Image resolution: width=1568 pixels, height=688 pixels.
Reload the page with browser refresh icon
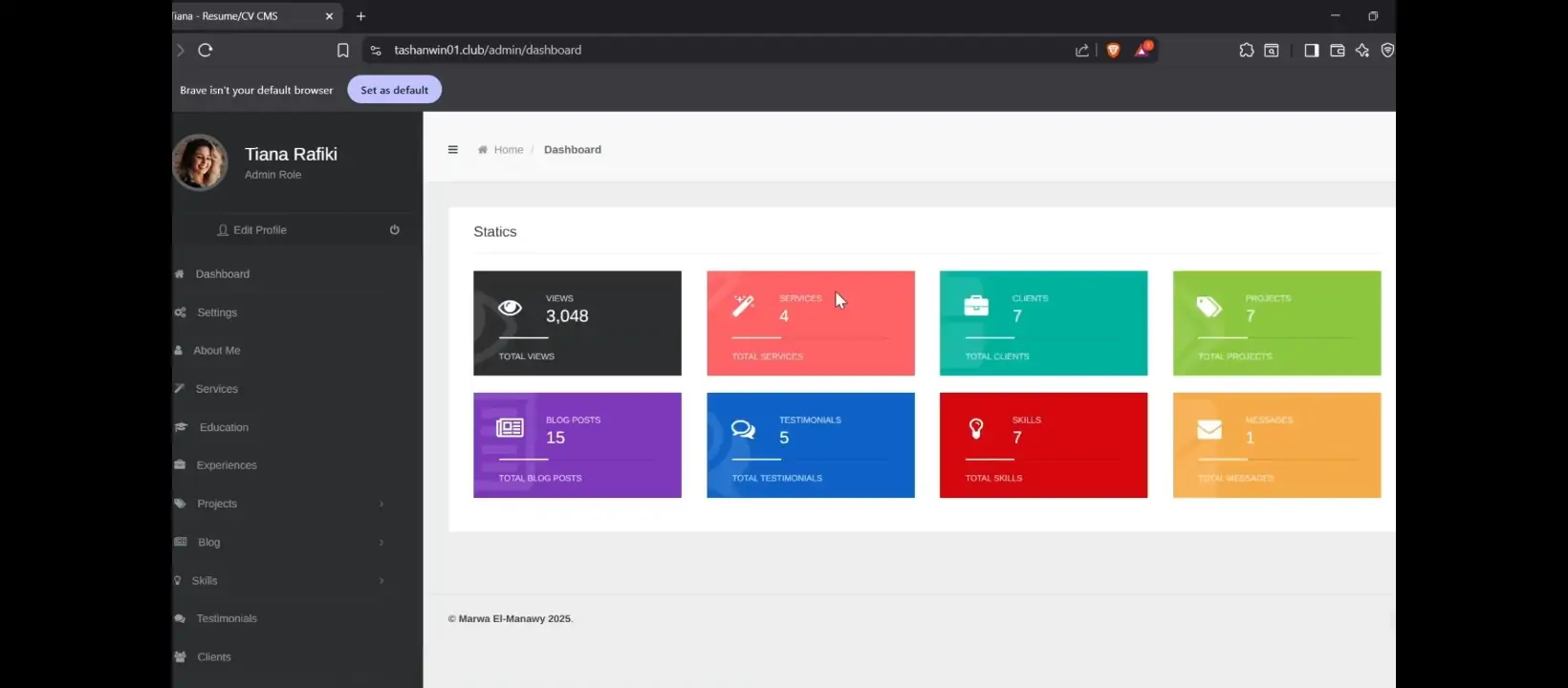(205, 50)
